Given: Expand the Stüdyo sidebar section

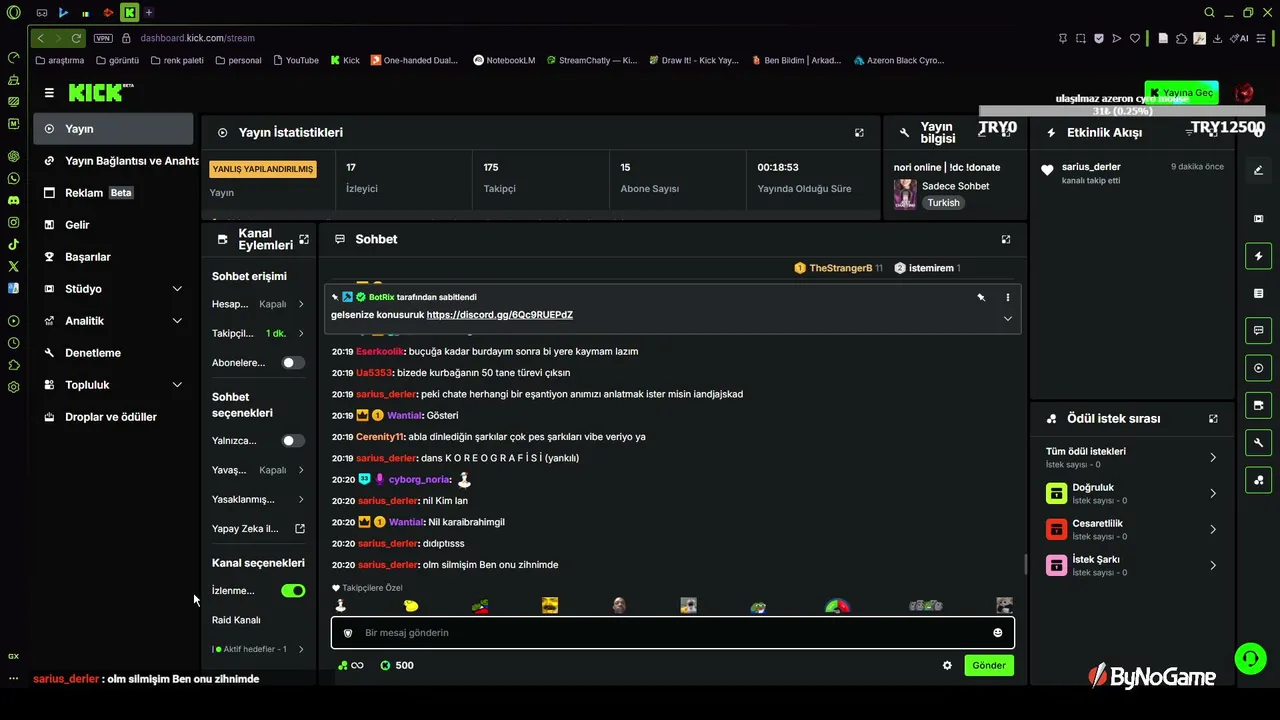Looking at the screenshot, I should pos(113,289).
